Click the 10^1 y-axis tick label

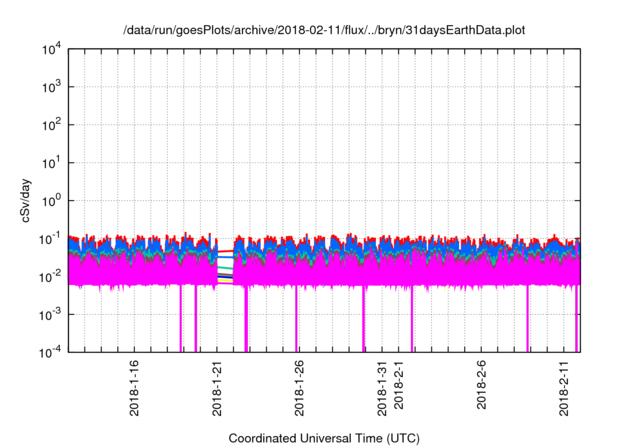pos(51,163)
